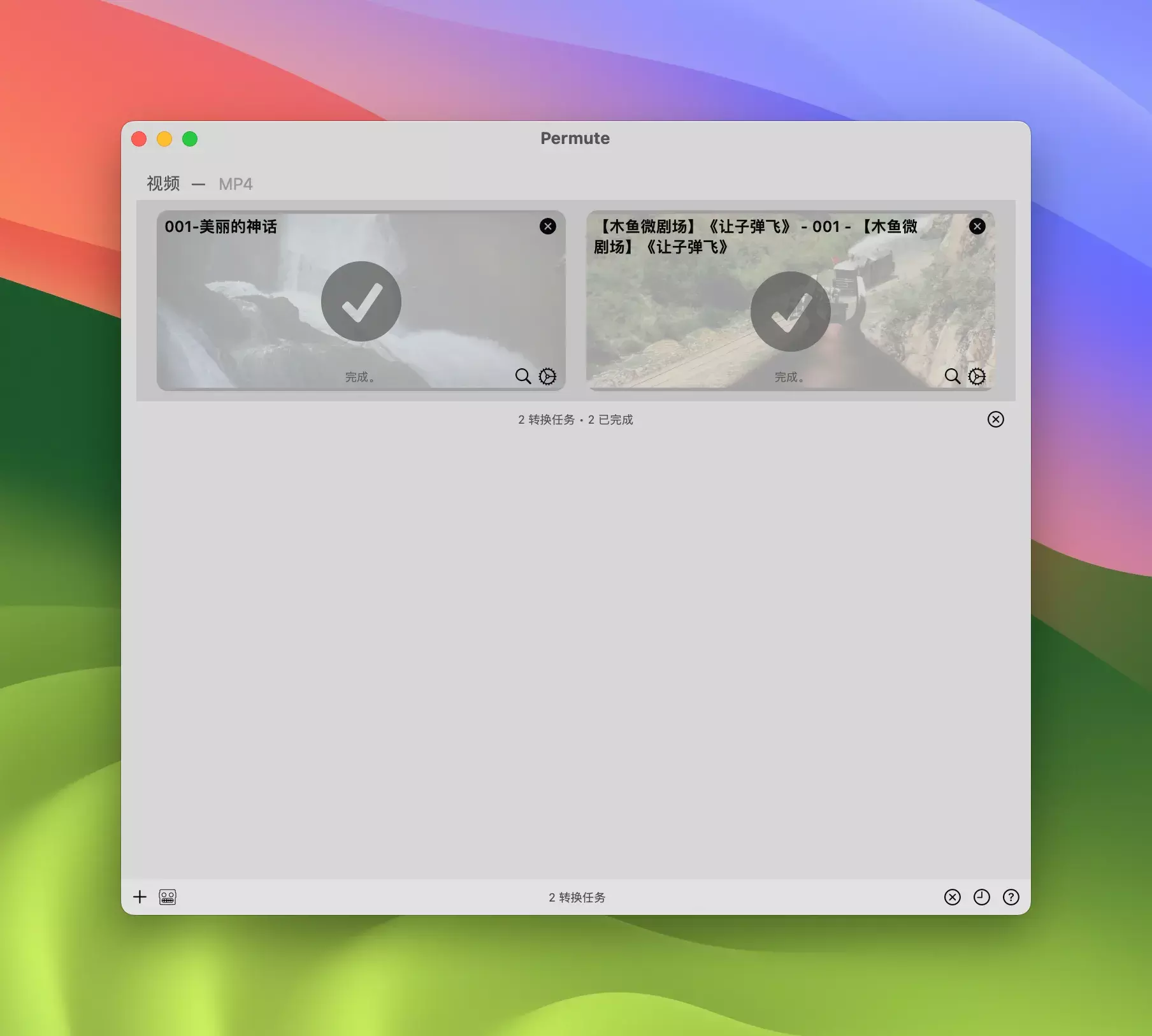Open help with the question mark icon

(1011, 897)
